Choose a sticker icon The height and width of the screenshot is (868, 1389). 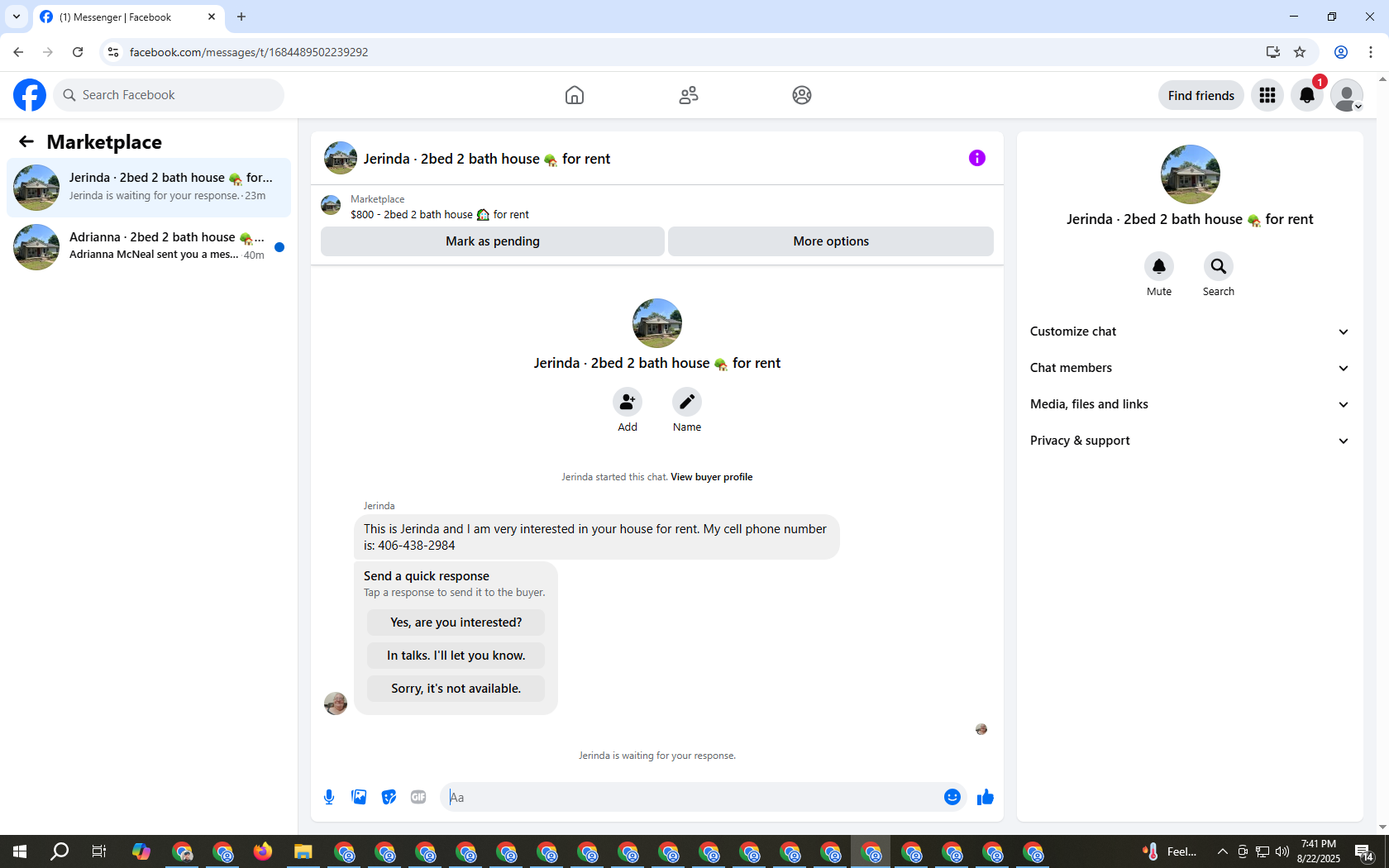389,797
